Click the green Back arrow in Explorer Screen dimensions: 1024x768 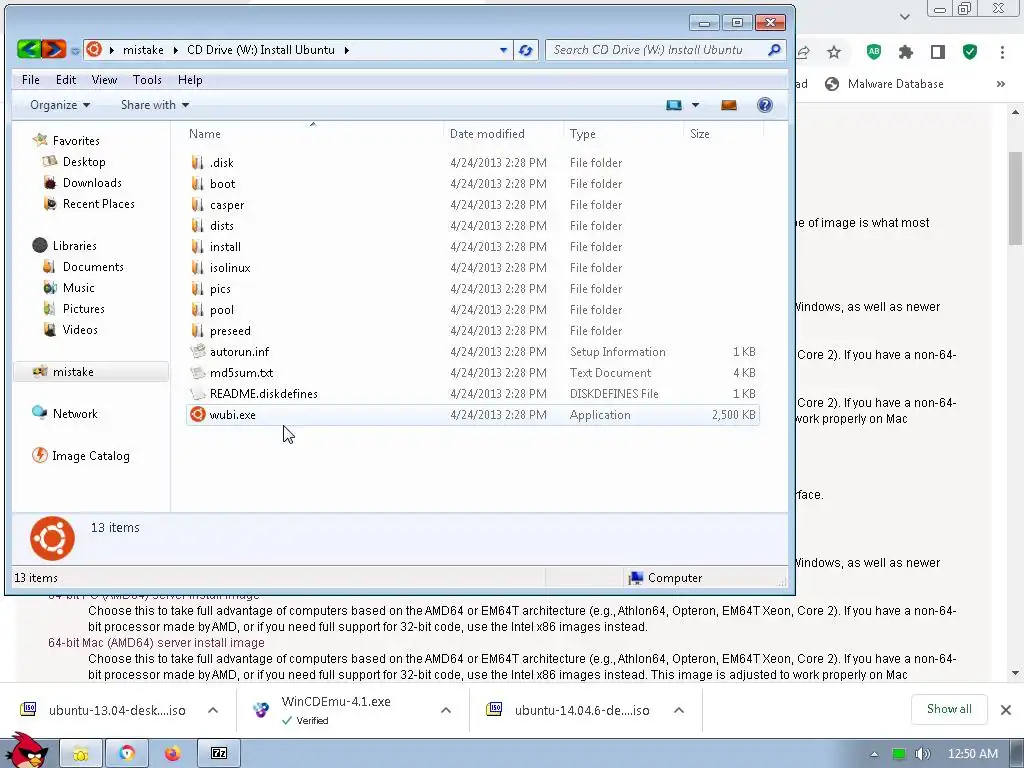click(x=29, y=50)
